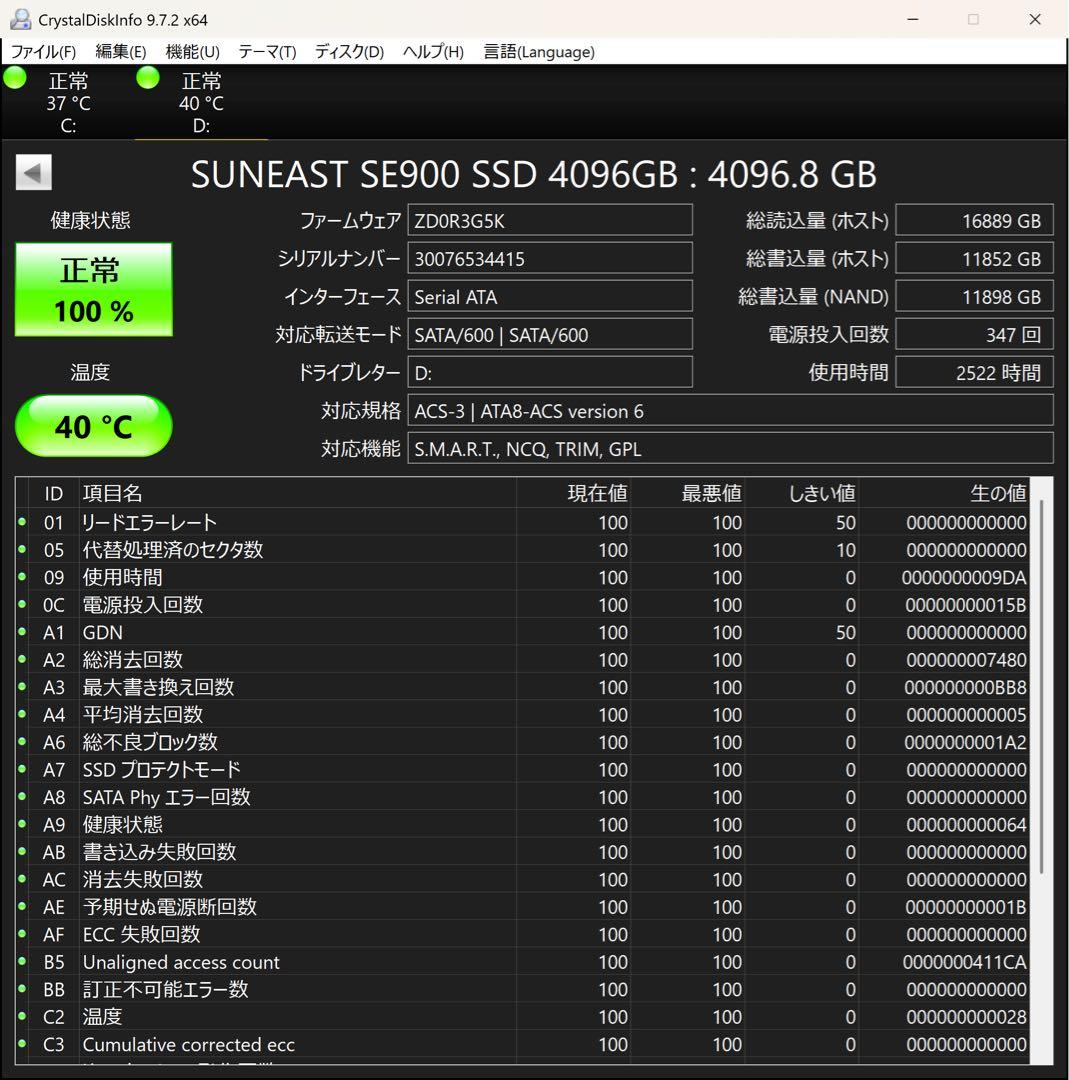
Task: Minimize the CrystalDiskInfo window
Action: pos(913,19)
